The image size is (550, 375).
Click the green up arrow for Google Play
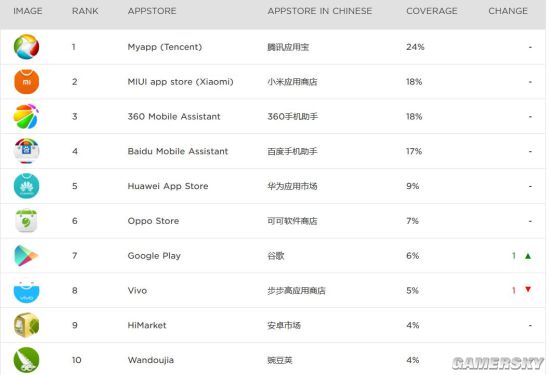click(528, 256)
